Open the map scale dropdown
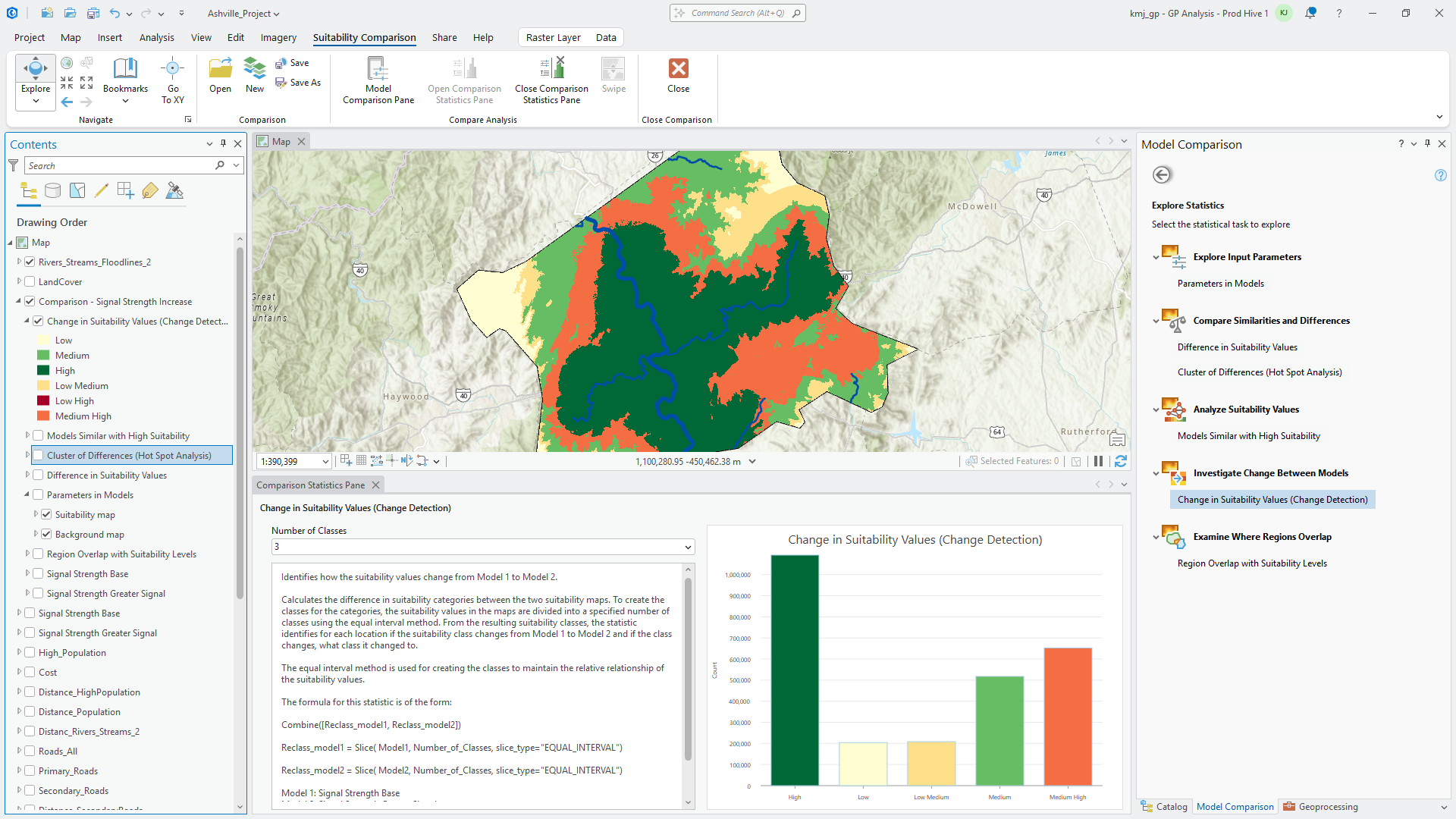1456x819 pixels. [325, 461]
